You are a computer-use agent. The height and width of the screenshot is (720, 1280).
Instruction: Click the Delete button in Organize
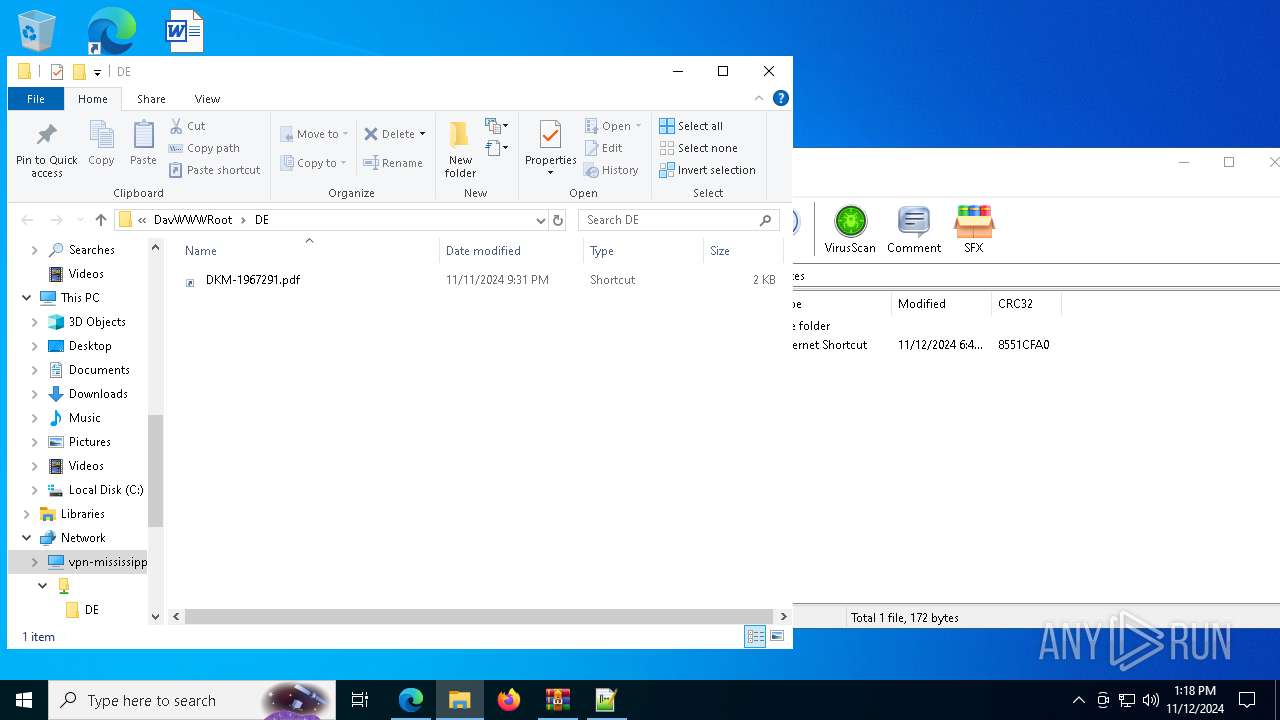(389, 134)
